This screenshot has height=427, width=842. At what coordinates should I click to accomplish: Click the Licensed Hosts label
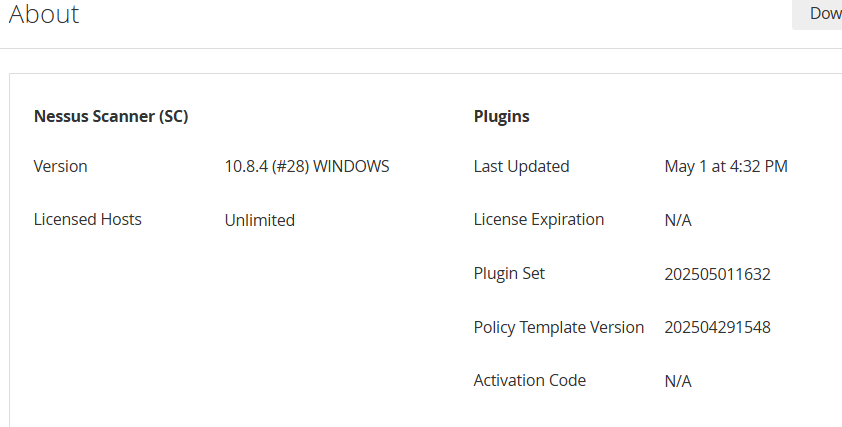(x=88, y=219)
